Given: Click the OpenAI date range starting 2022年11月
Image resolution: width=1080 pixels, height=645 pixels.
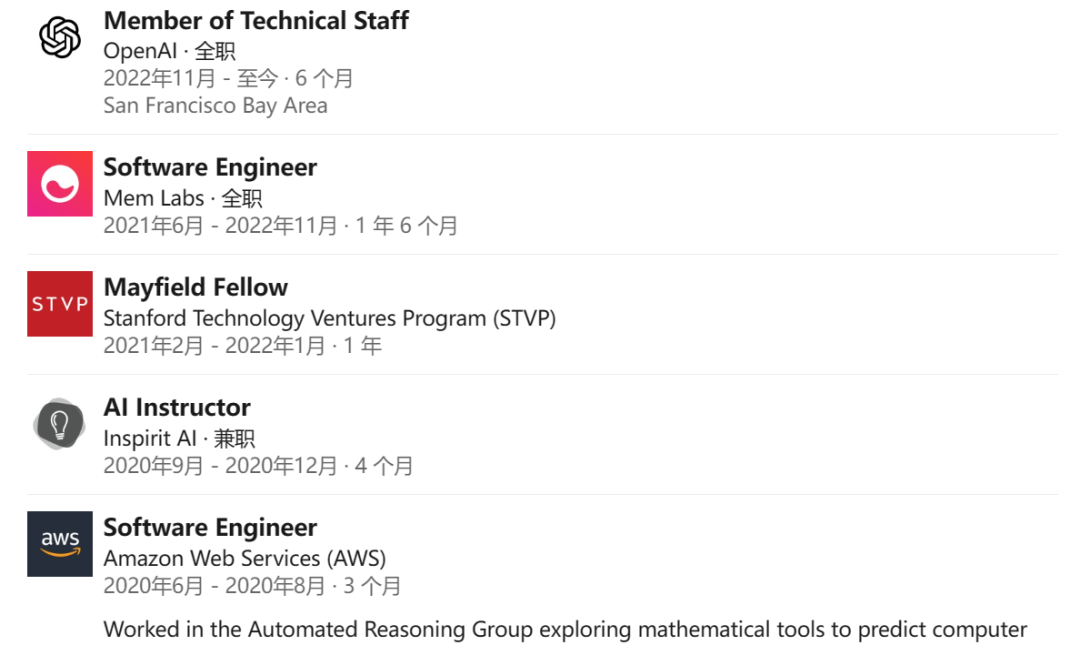Looking at the screenshot, I should 228,78.
